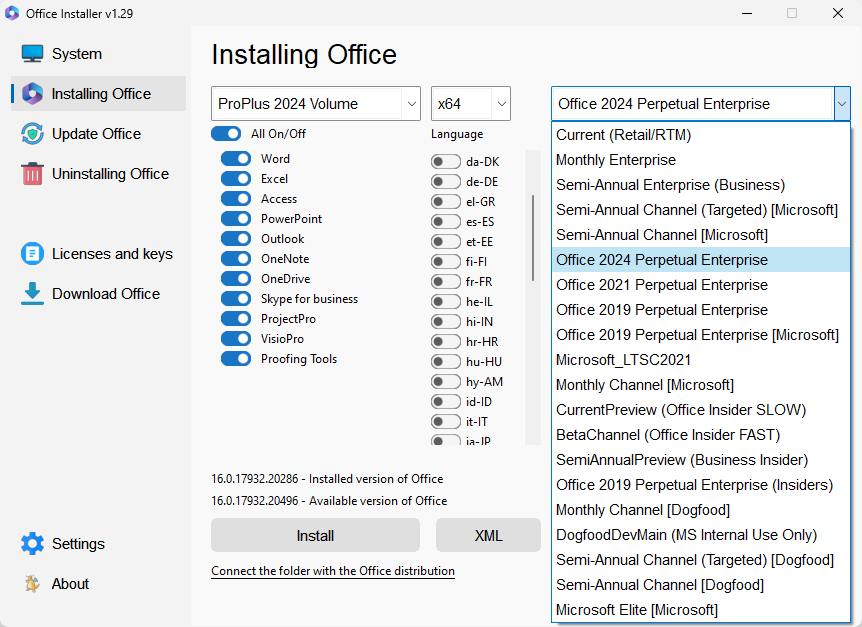Select DogfoodDevMain (MS Internal Use Only)
Image resolution: width=862 pixels, height=627 pixels.
pyautogui.click(x=700, y=535)
